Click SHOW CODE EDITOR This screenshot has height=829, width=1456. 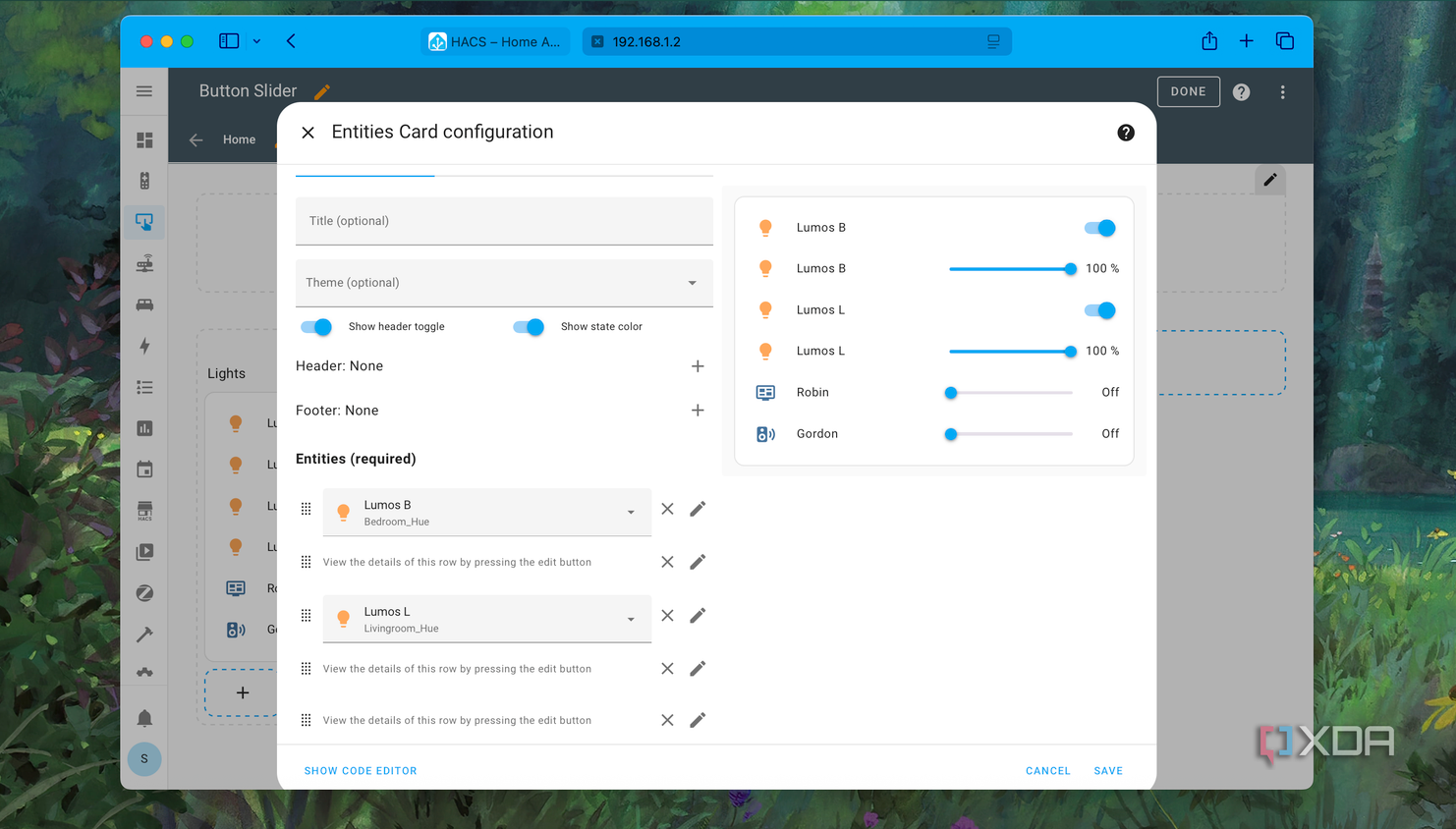click(x=361, y=771)
